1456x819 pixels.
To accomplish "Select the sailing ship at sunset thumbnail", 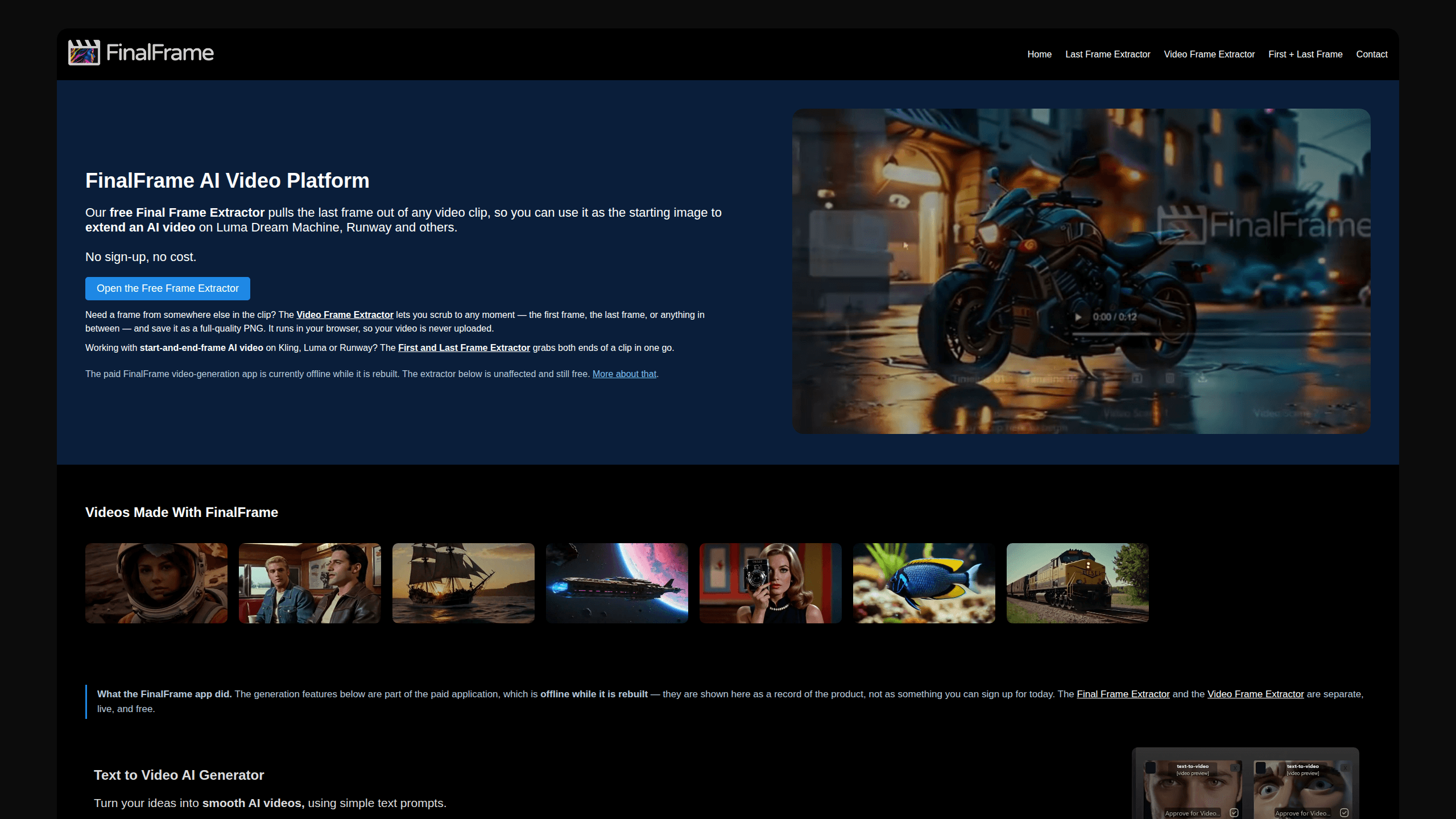I will tap(464, 583).
